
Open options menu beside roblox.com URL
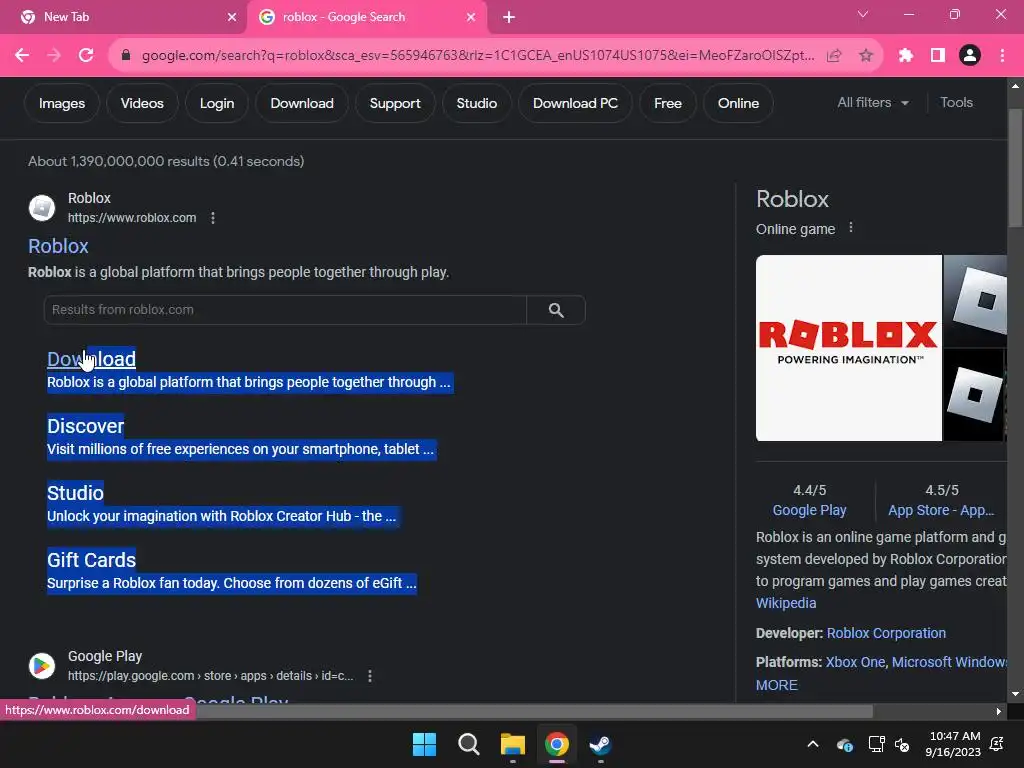tap(213, 218)
